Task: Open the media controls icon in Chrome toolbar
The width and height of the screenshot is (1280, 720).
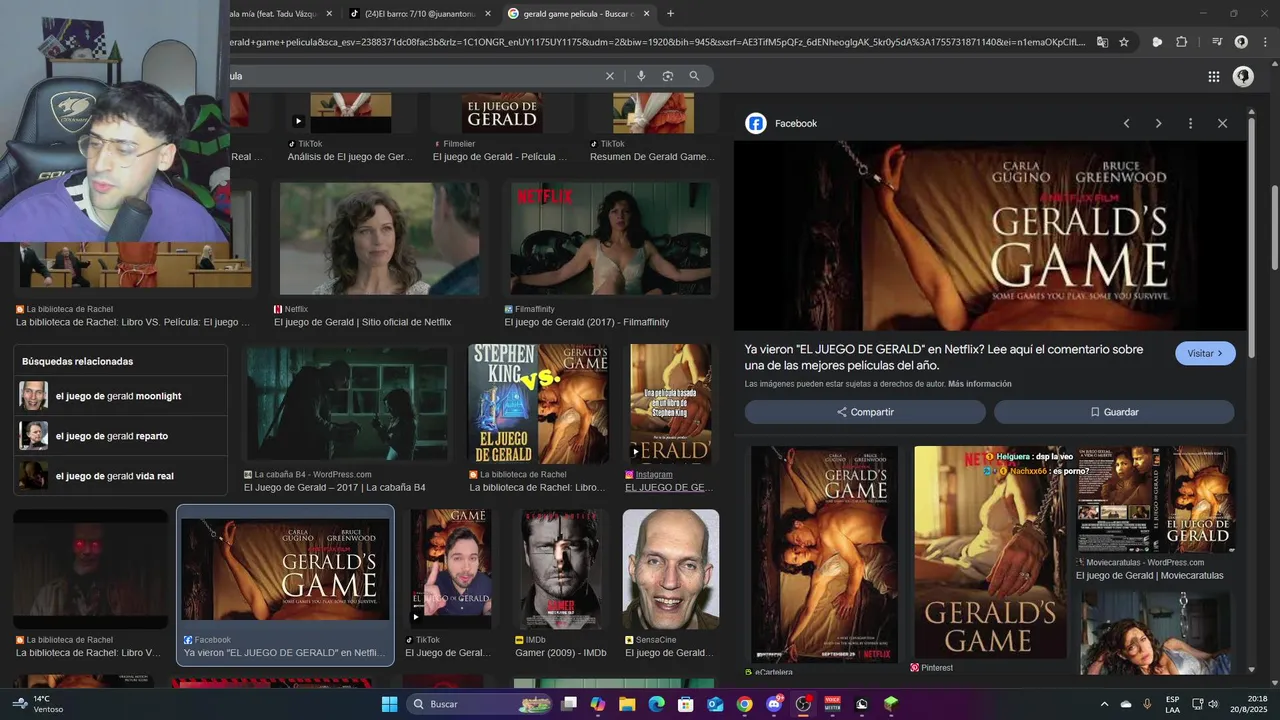Action: click(1217, 42)
